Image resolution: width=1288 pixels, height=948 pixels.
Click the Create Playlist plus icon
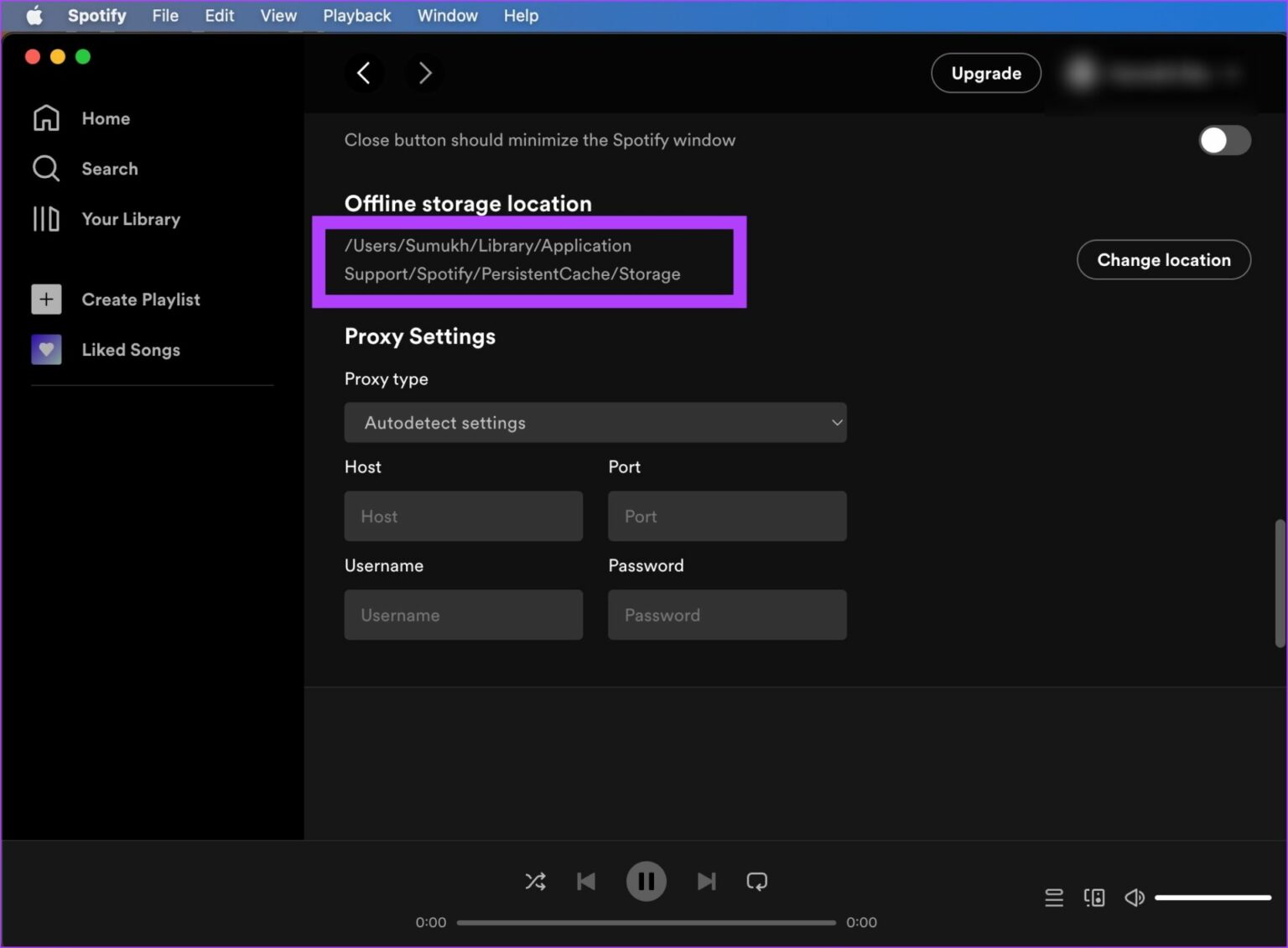(x=46, y=300)
